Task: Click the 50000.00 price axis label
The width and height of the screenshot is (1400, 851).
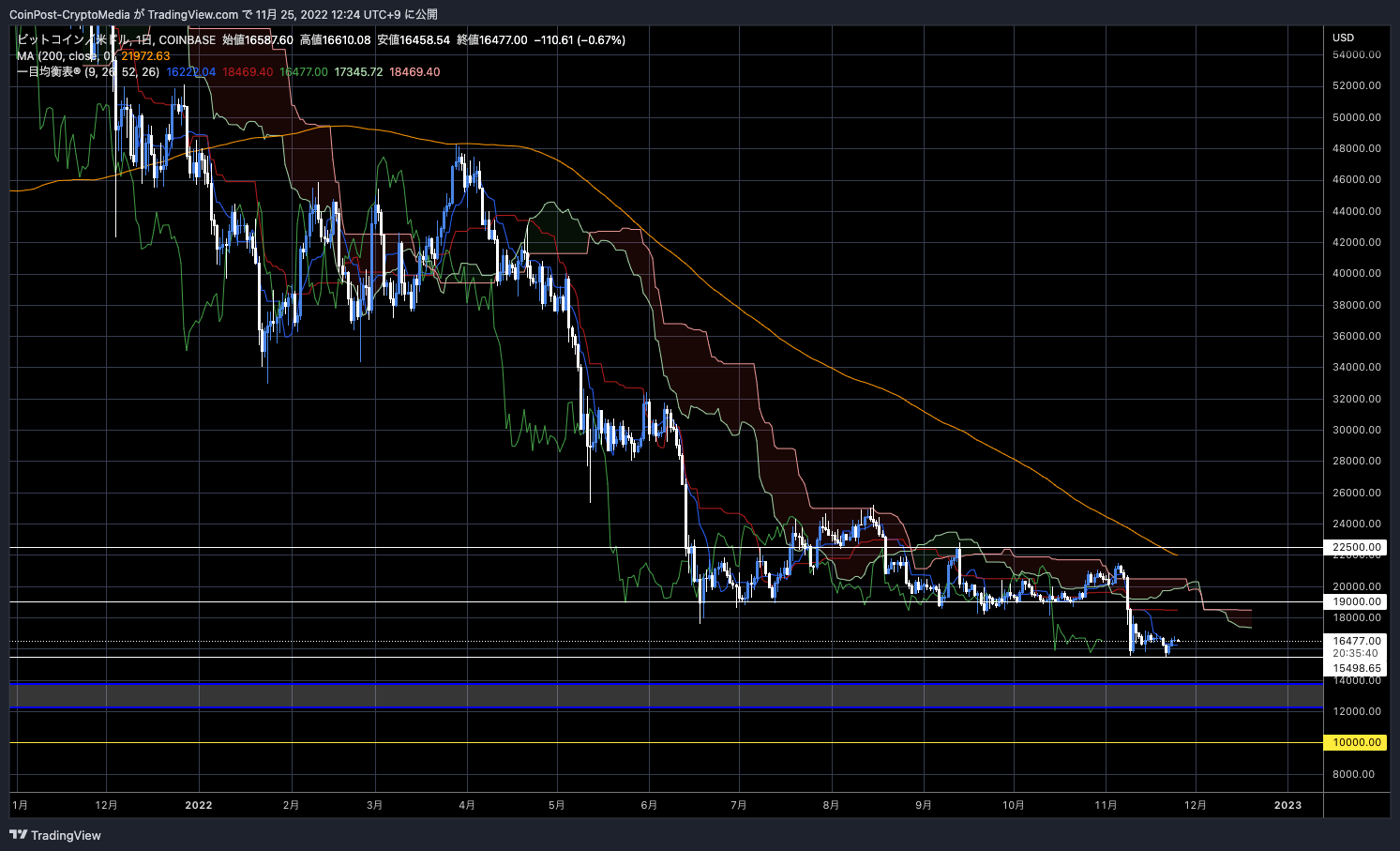Action: 1357,117
